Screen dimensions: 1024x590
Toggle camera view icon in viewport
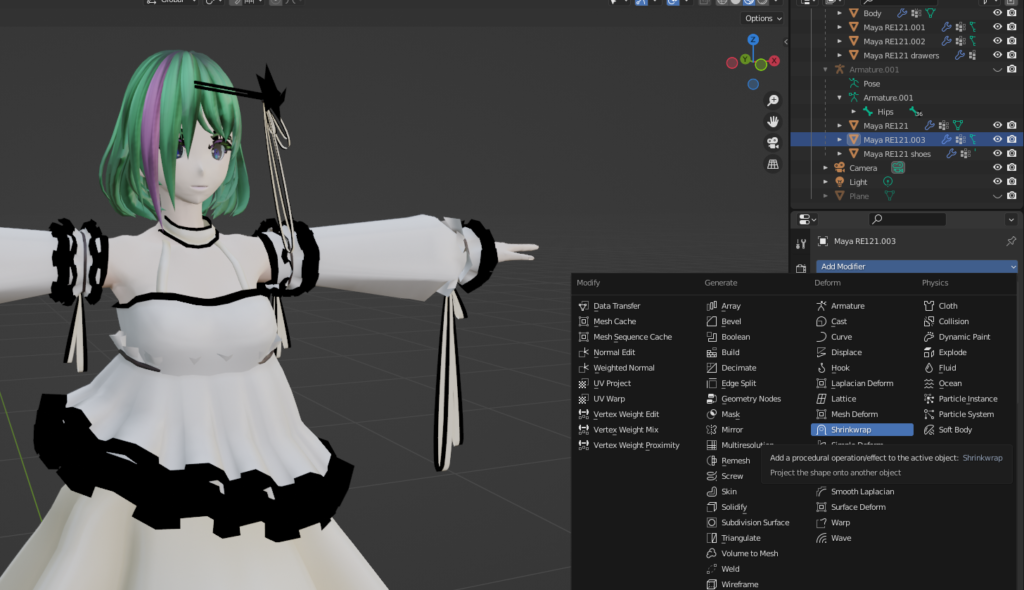[x=773, y=143]
